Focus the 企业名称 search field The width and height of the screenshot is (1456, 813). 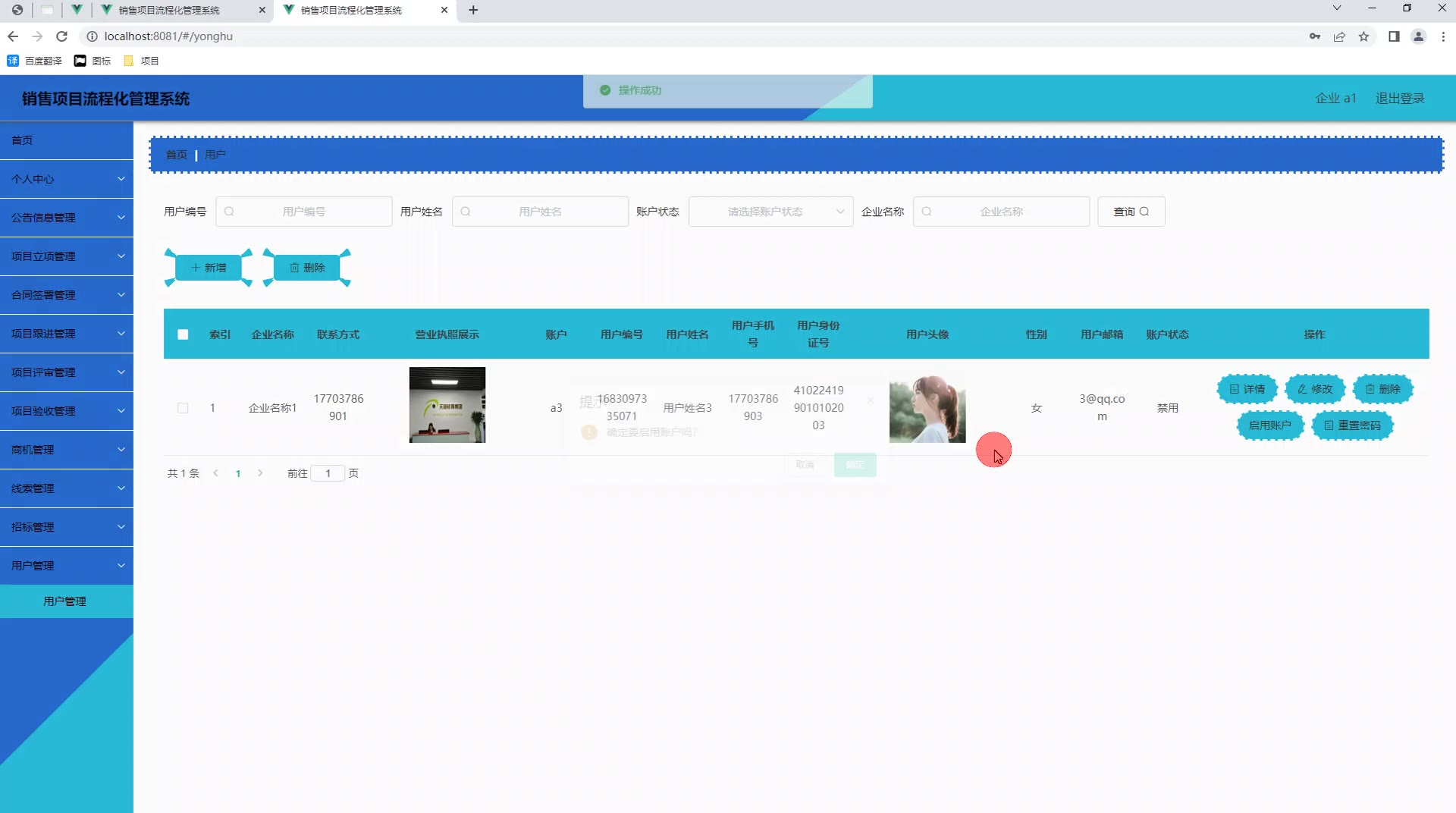tap(1001, 212)
